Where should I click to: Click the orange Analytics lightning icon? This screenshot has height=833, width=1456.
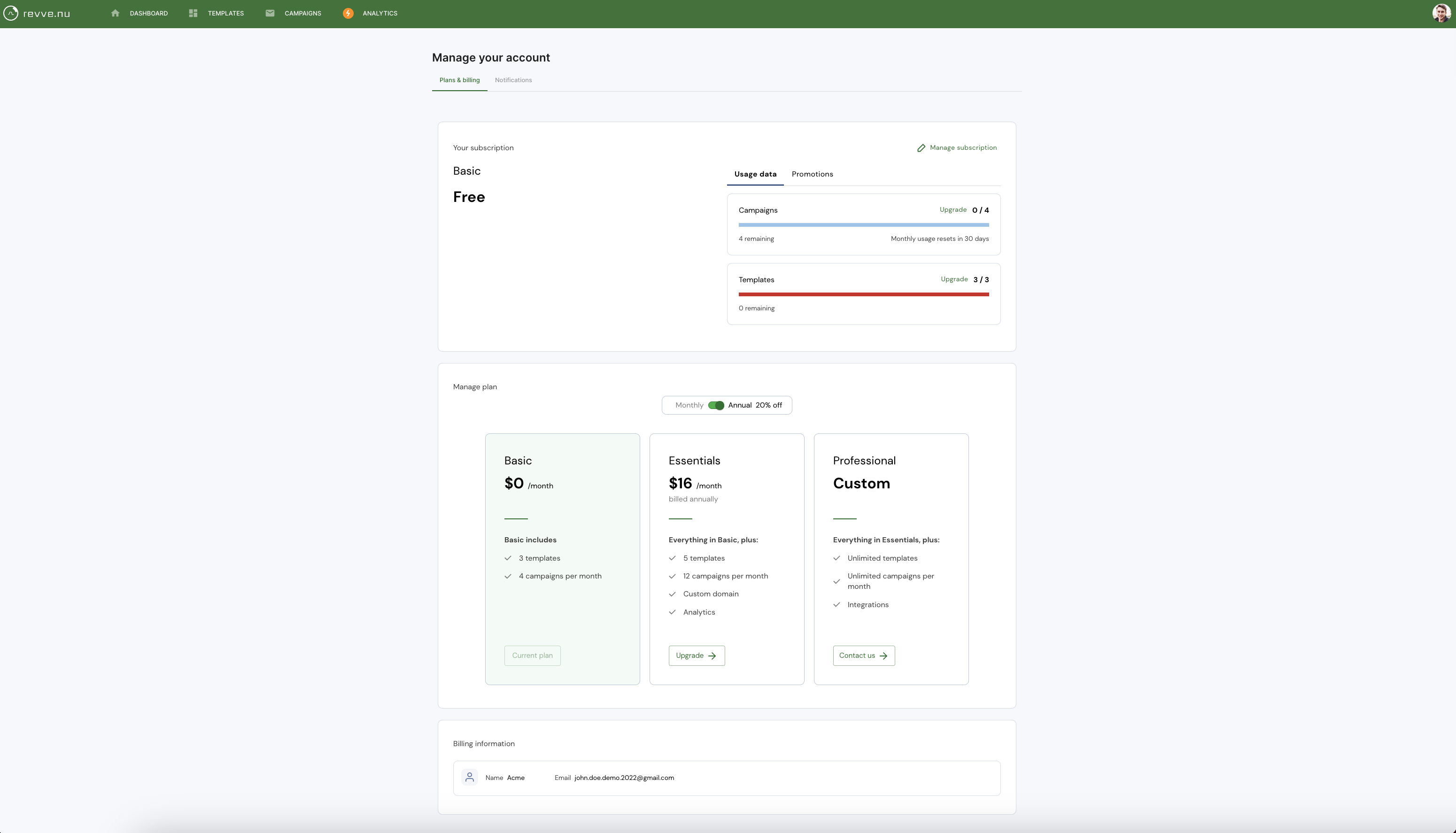click(348, 13)
